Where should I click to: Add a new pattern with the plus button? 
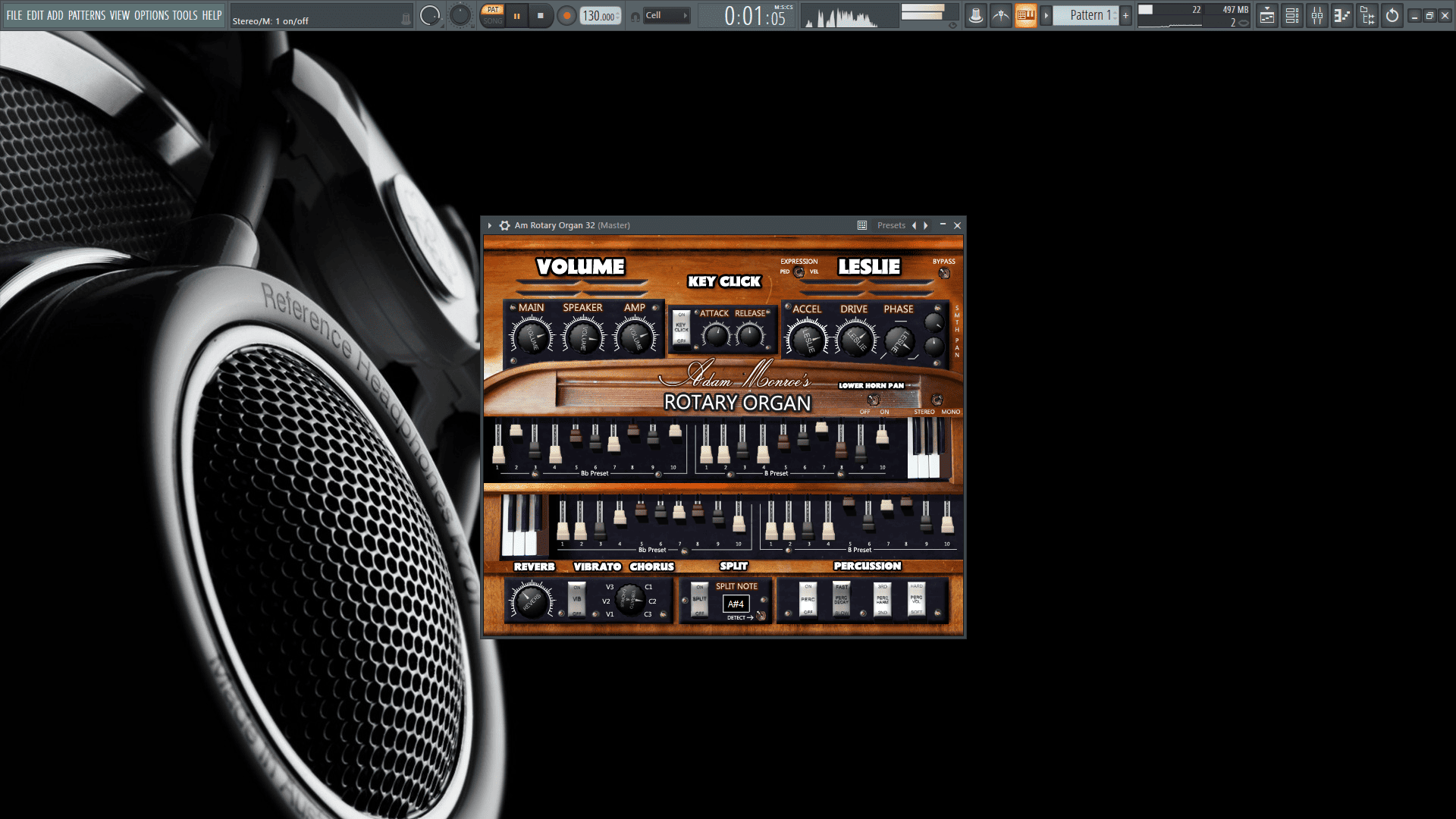click(x=1125, y=16)
